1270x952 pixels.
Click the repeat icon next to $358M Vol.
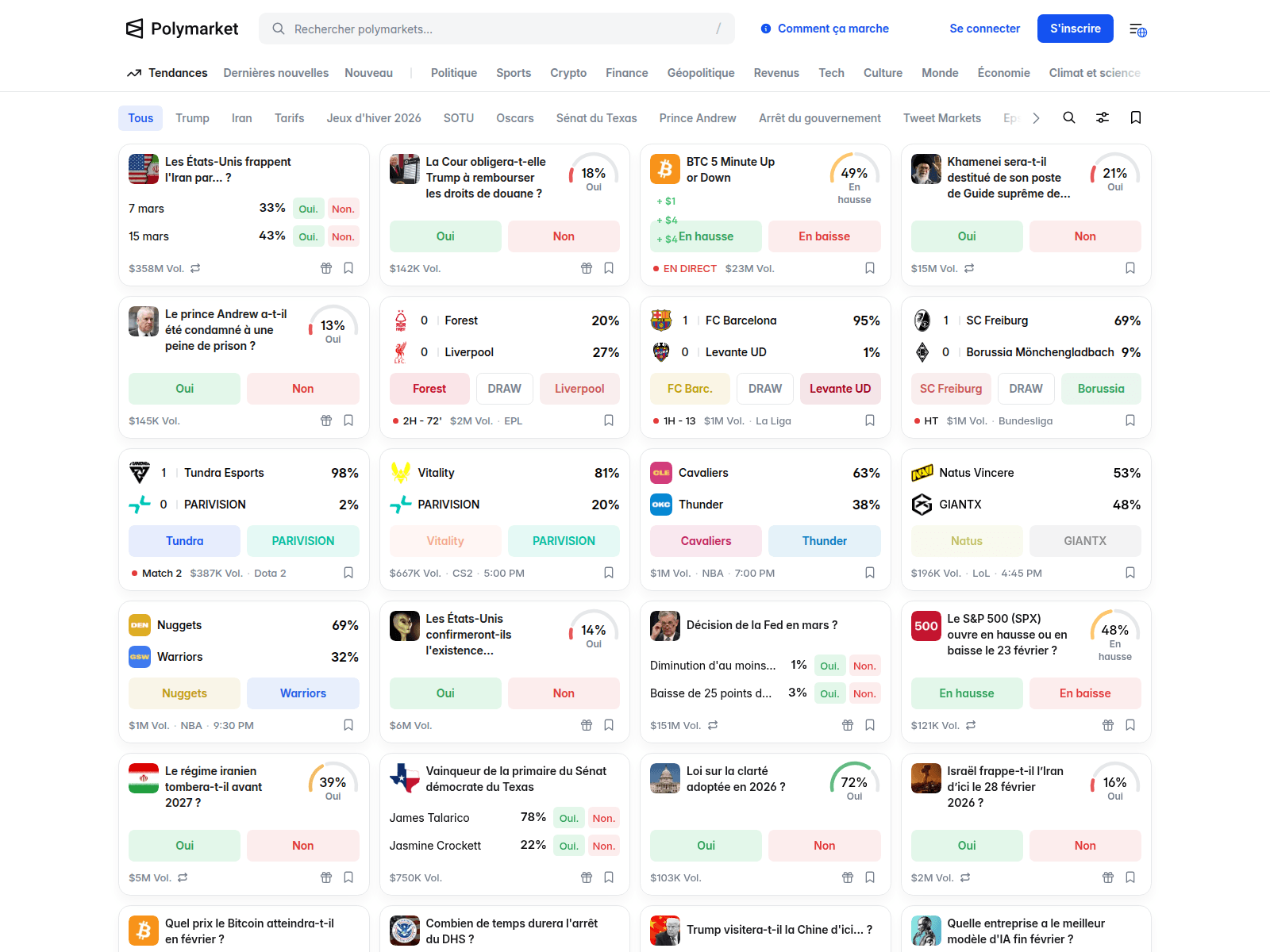[x=195, y=268]
